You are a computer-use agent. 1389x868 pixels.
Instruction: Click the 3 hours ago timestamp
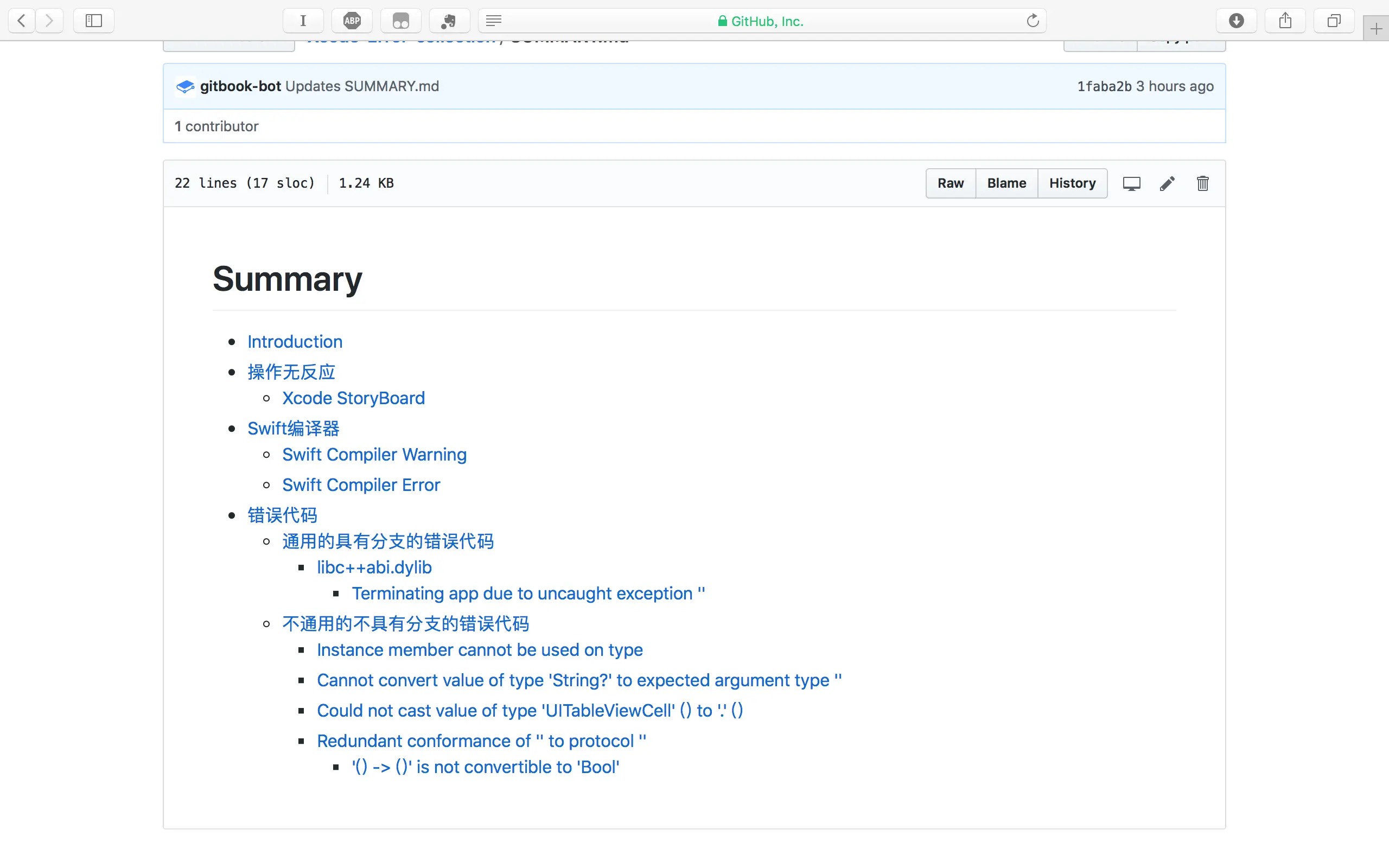pos(1175,86)
